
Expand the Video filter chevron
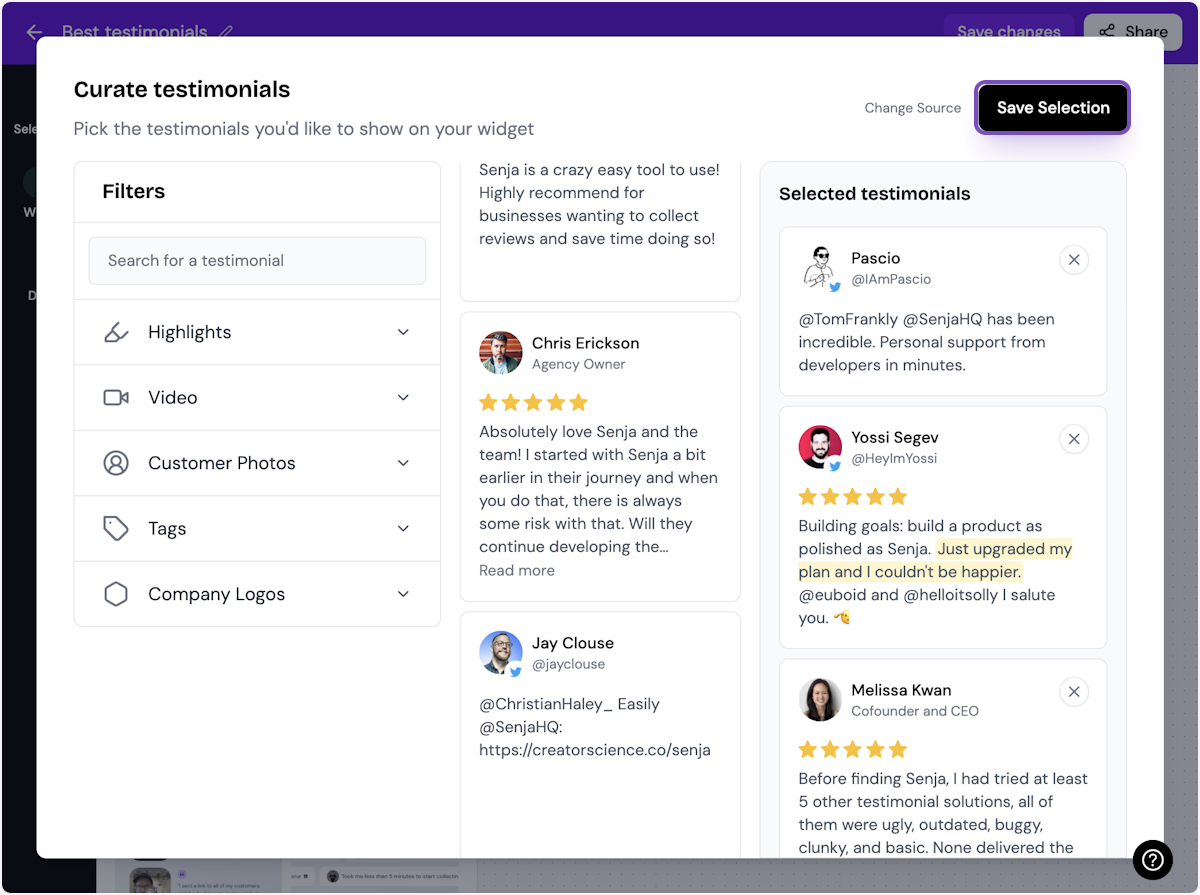point(403,398)
